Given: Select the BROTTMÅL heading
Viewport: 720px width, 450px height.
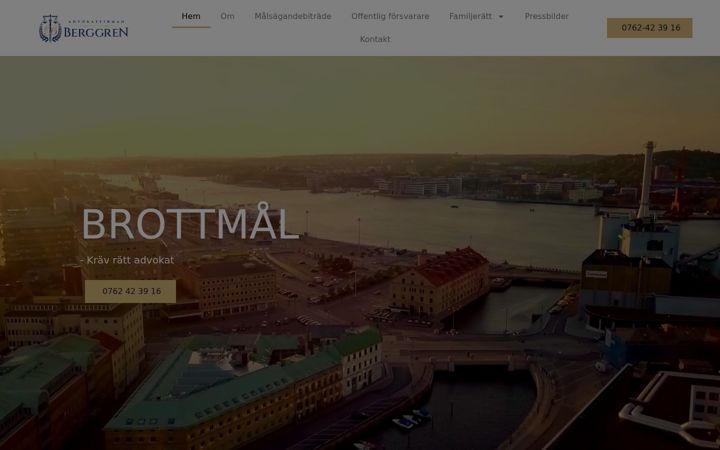Looking at the screenshot, I should 191,223.
